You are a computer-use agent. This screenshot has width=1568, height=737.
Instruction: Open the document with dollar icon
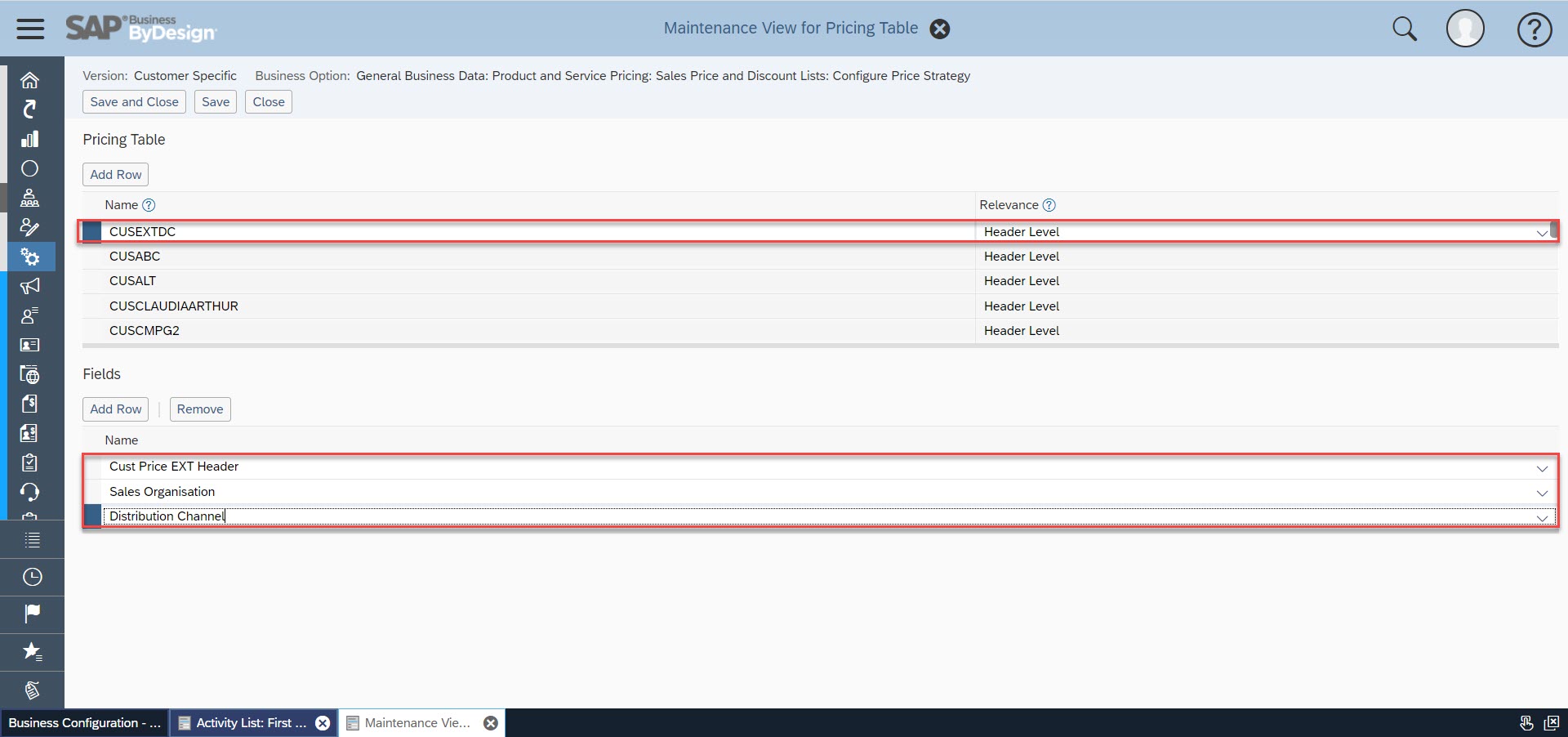click(x=29, y=404)
